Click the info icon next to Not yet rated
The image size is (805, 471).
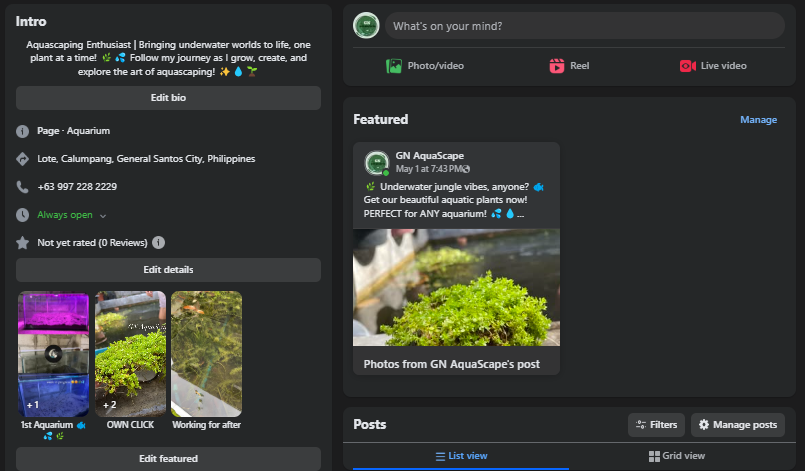159,242
